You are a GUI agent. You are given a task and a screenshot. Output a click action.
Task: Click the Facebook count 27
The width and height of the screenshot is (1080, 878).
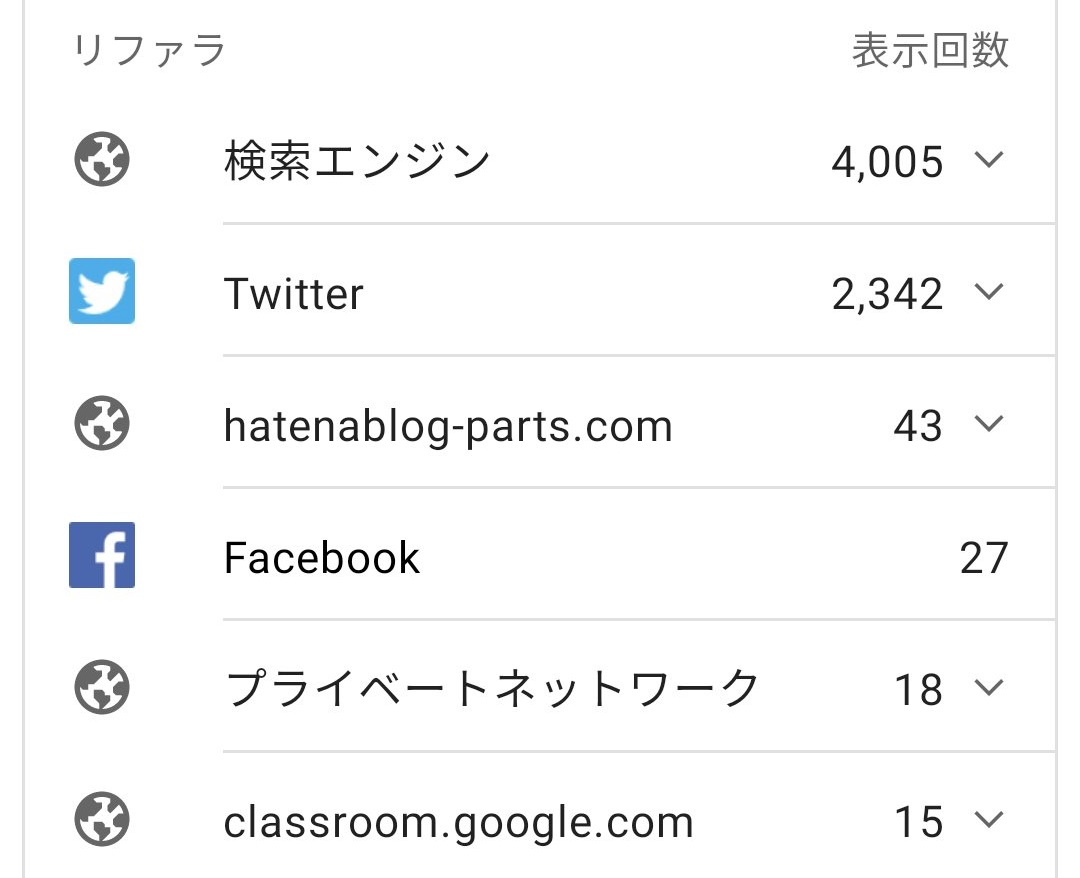pos(984,558)
